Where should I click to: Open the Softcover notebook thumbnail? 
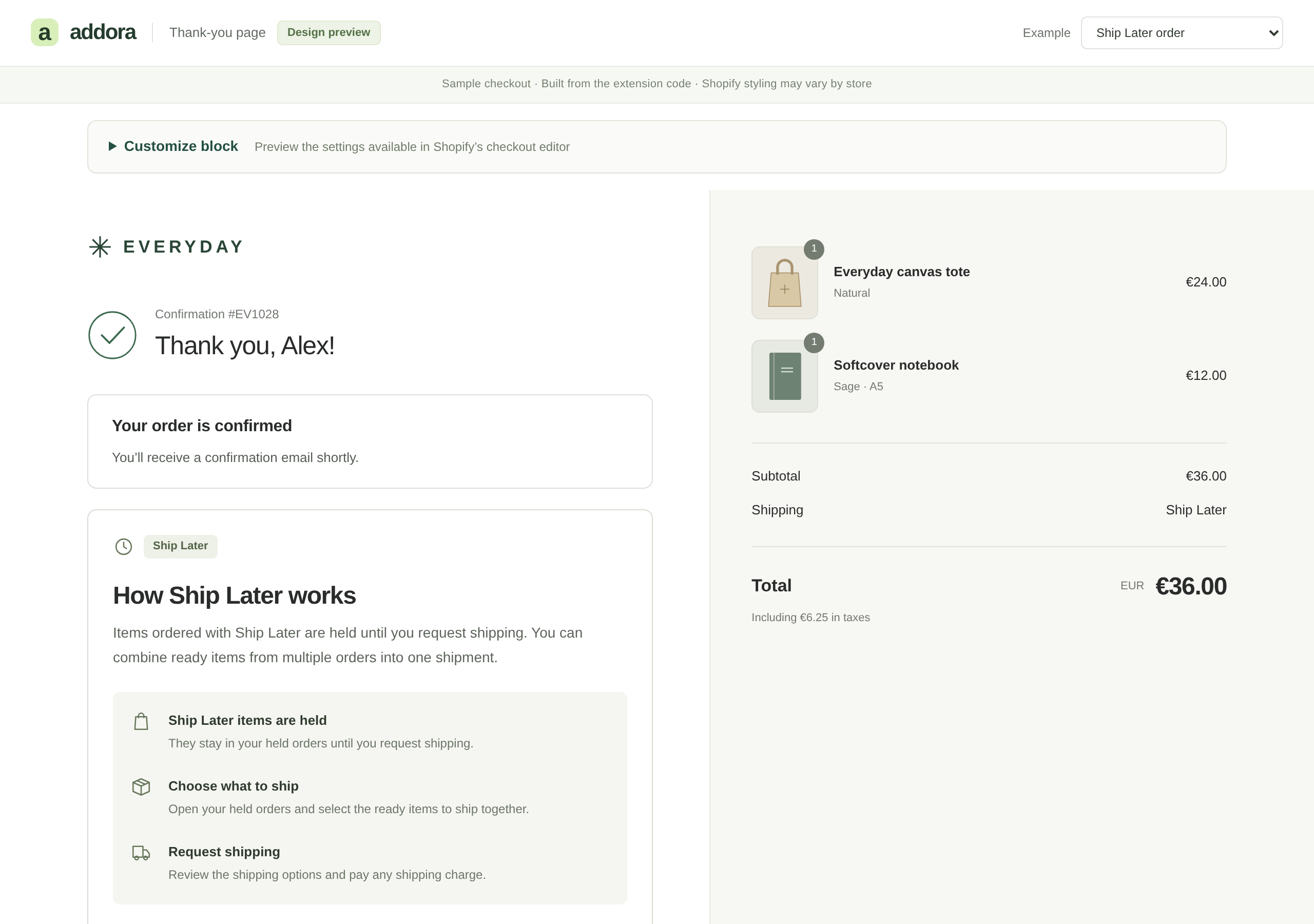pyautogui.click(x=785, y=376)
